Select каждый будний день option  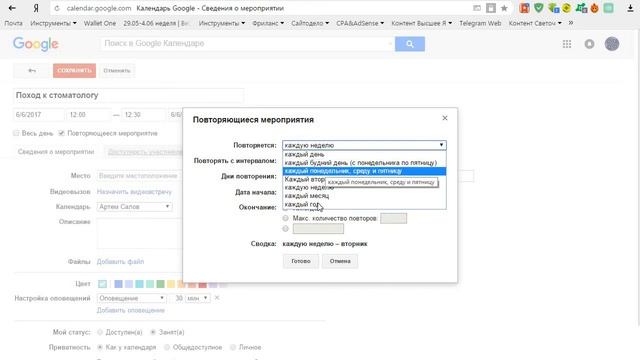click(x=364, y=162)
